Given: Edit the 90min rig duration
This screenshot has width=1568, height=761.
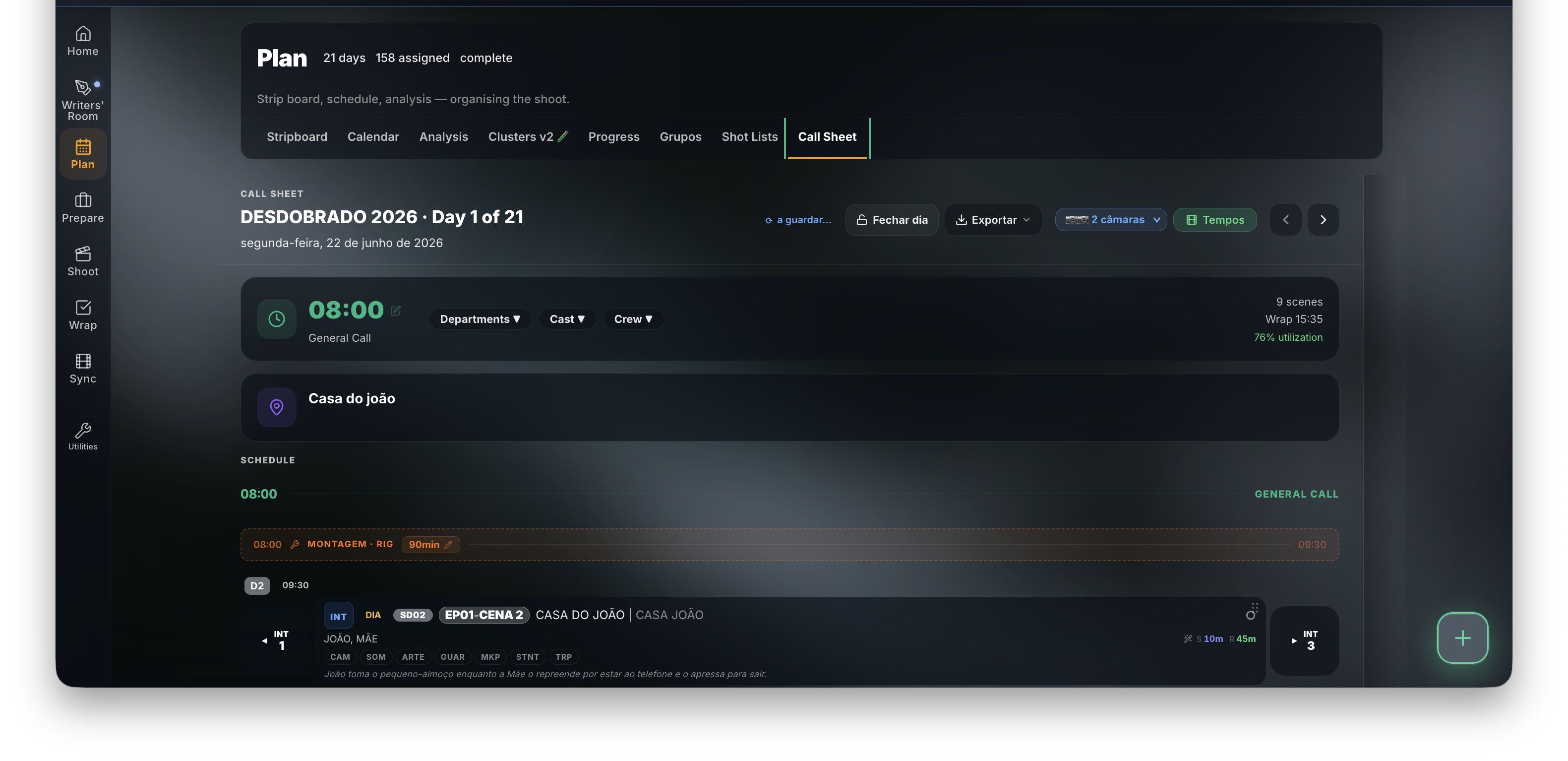Looking at the screenshot, I should tap(430, 544).
